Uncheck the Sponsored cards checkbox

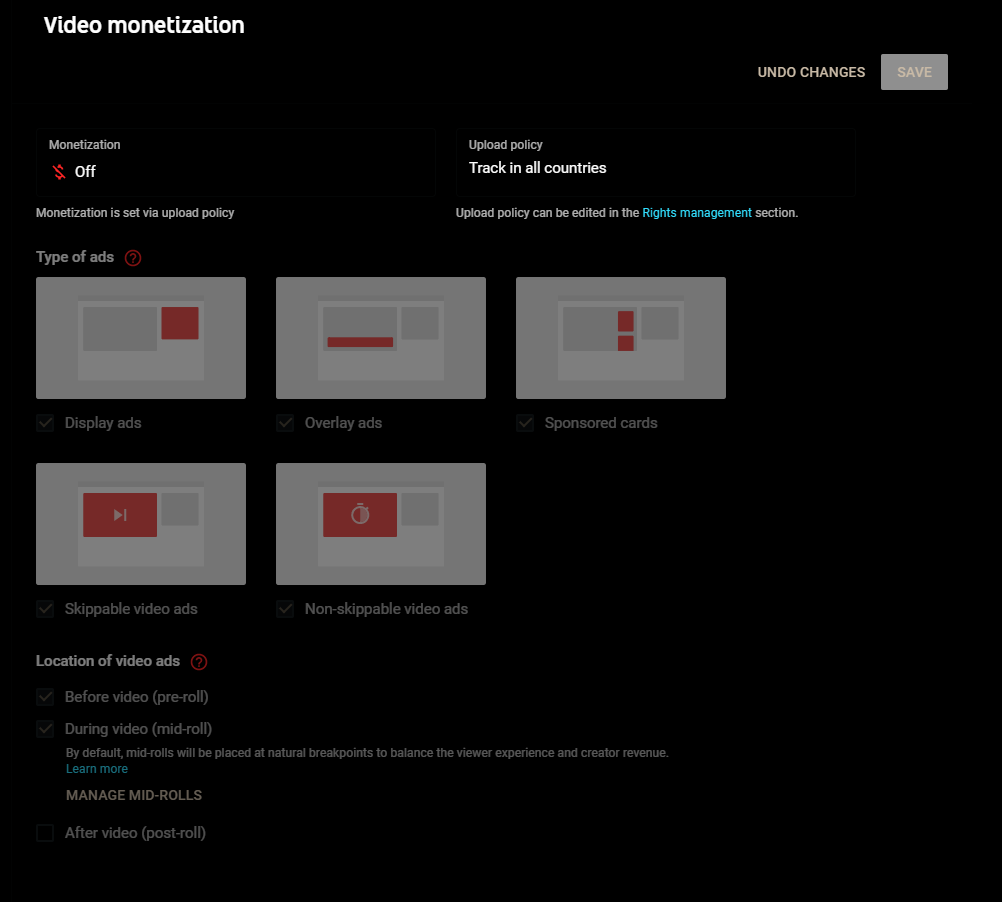[525, 423]
